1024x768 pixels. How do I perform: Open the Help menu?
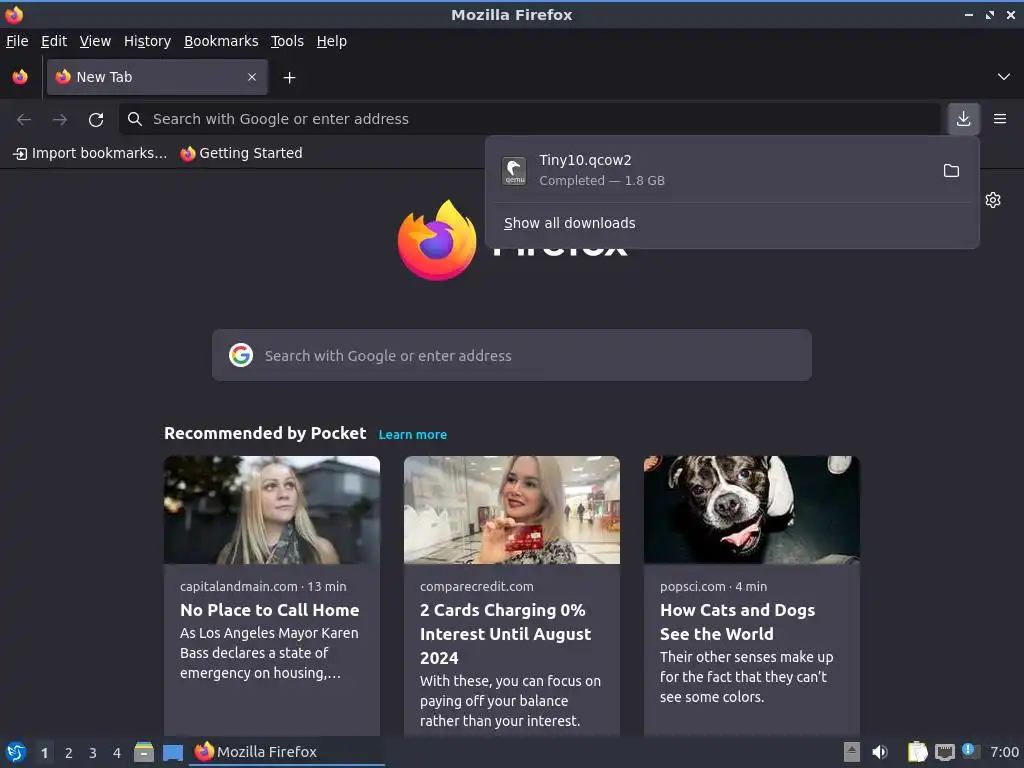click(332, 41)
